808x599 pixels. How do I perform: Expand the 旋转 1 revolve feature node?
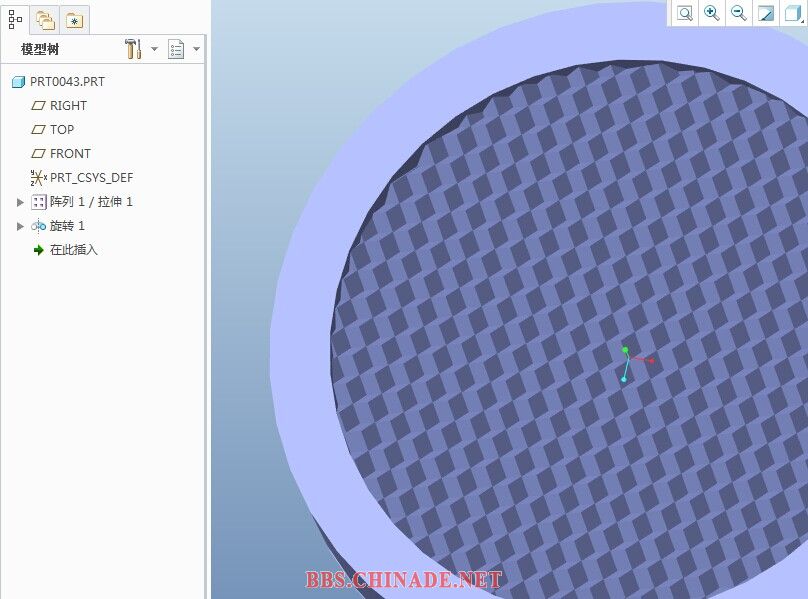tap(20, 226)
